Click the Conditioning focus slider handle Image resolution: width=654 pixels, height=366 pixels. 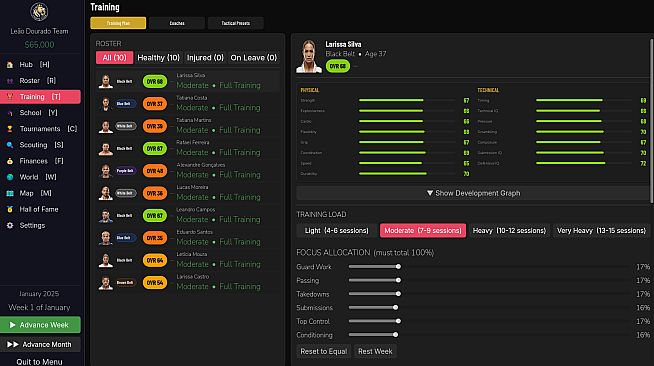coord(395,335)
